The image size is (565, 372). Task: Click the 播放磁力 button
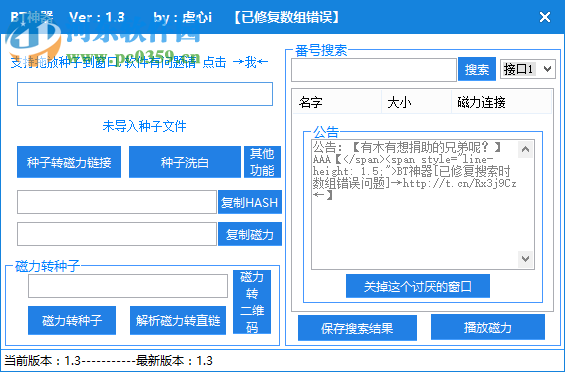[488, 327]
